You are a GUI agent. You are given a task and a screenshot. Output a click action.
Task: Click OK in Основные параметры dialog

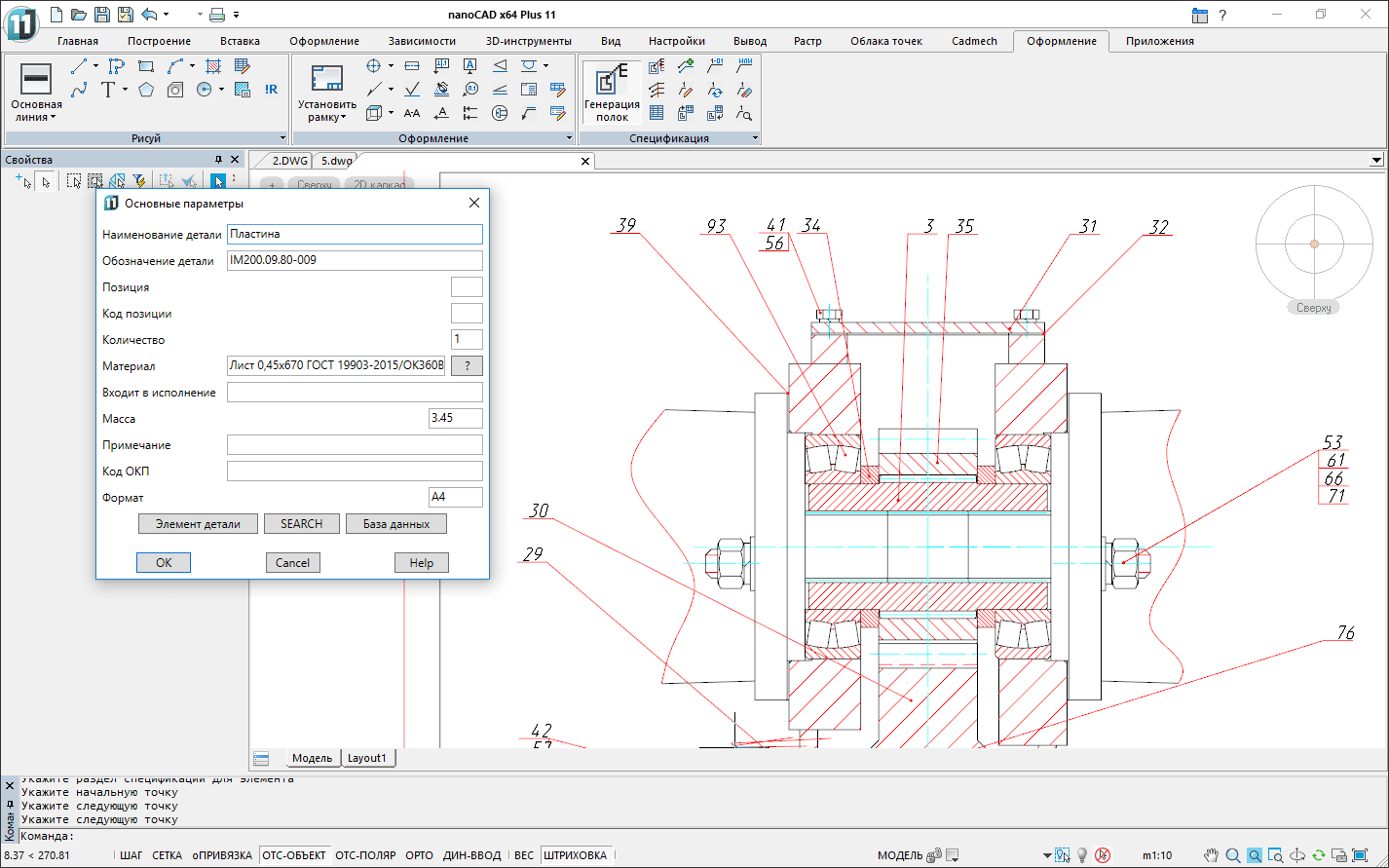(x=164, y=562)
